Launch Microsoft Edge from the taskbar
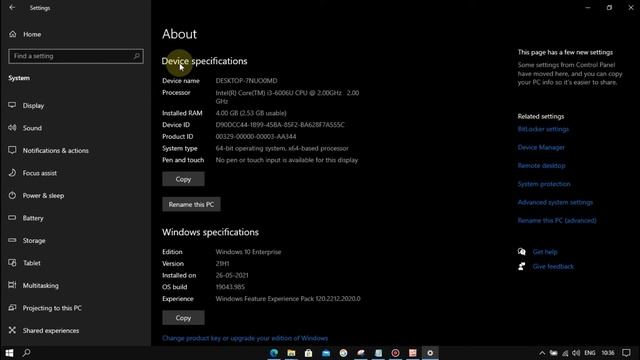The width and height of the screenshot is (640, 360). point(274,353)
